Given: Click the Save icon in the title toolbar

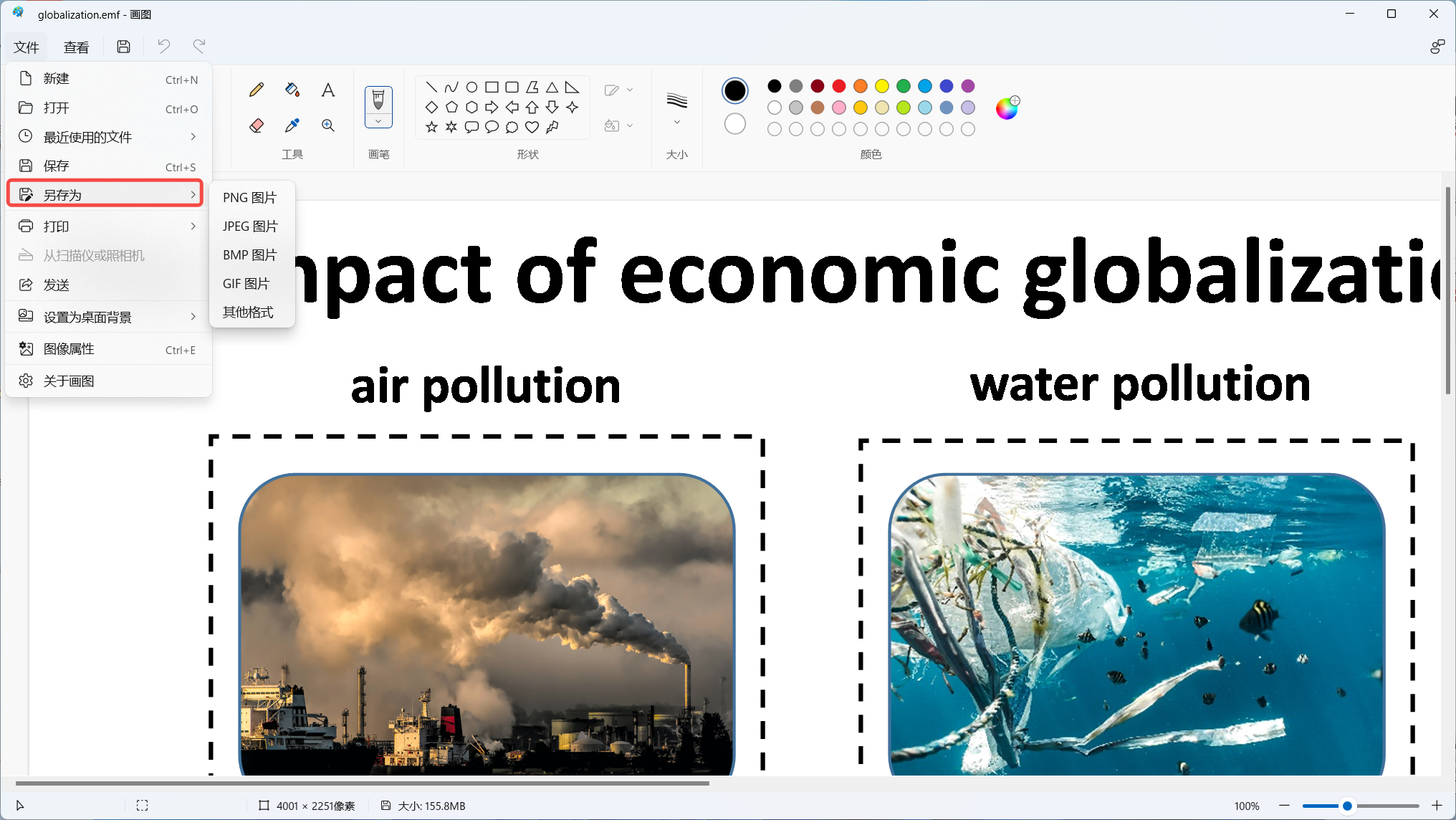Looking at the screenshot, I should click(123, 47).
